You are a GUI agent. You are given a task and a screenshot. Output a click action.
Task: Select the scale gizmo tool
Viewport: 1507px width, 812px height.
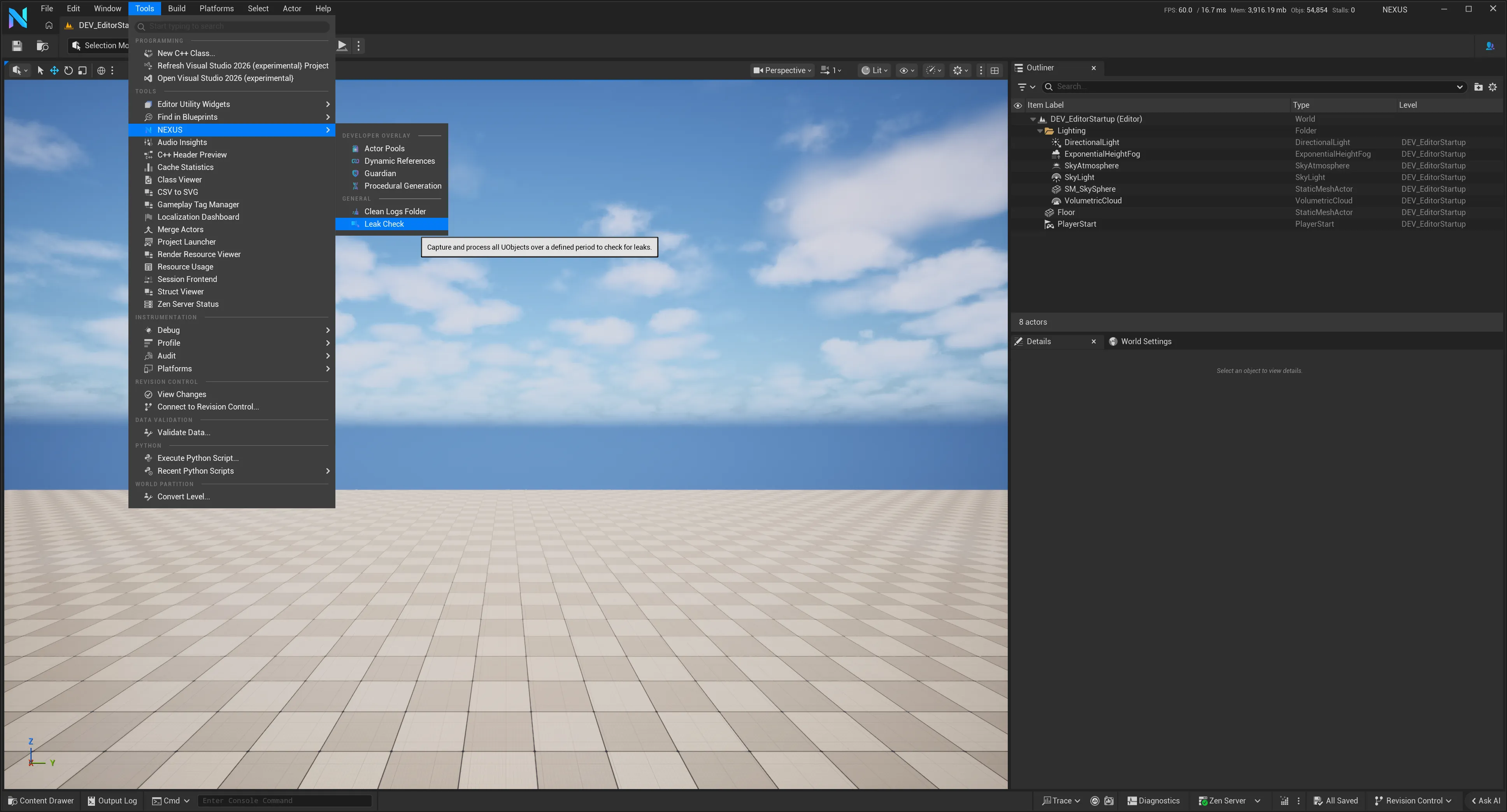click(x=82, y=70)
